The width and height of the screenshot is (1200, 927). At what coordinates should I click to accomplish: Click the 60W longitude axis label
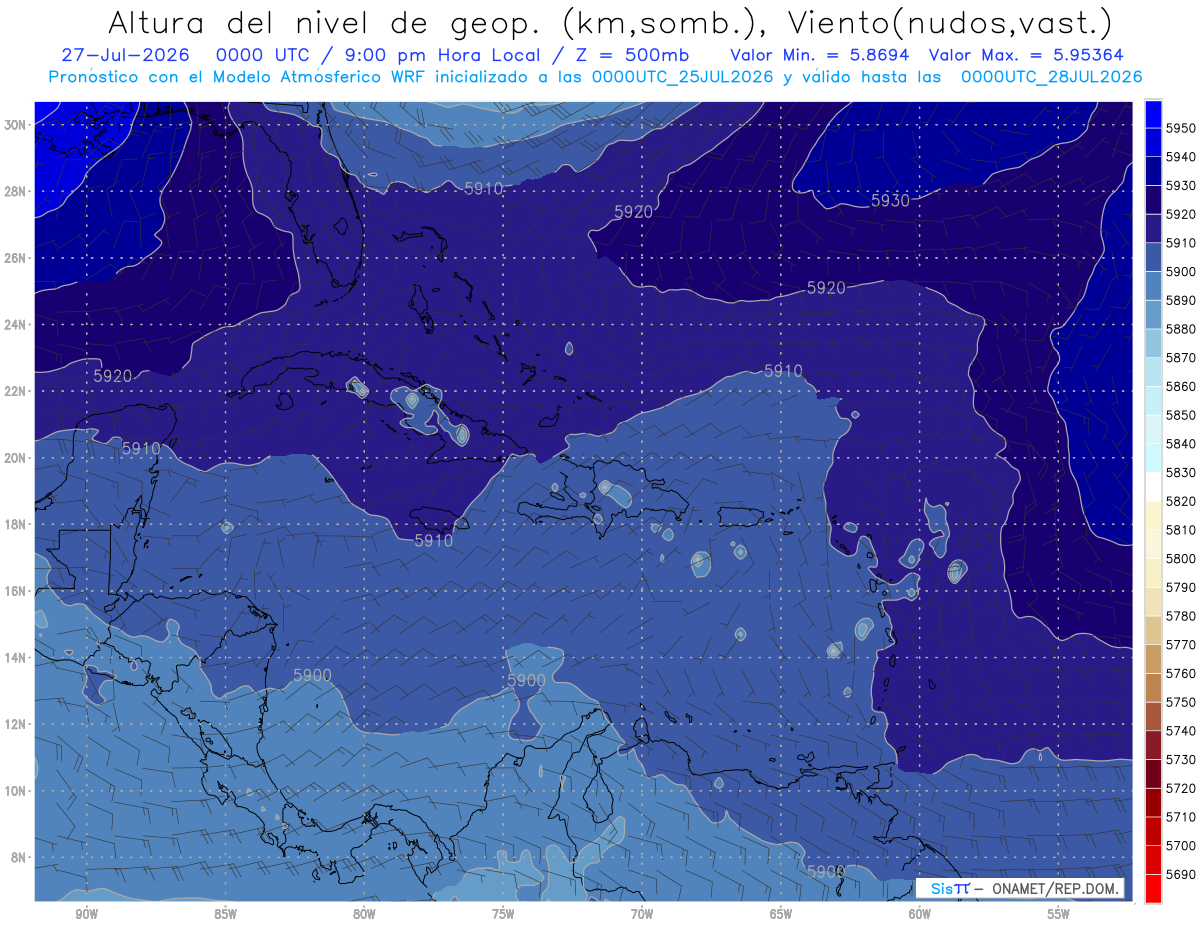pos(920,914)
